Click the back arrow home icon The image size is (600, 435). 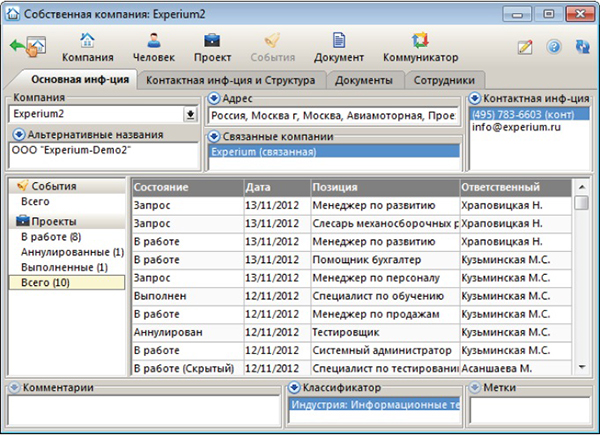[x=28, y=46]
